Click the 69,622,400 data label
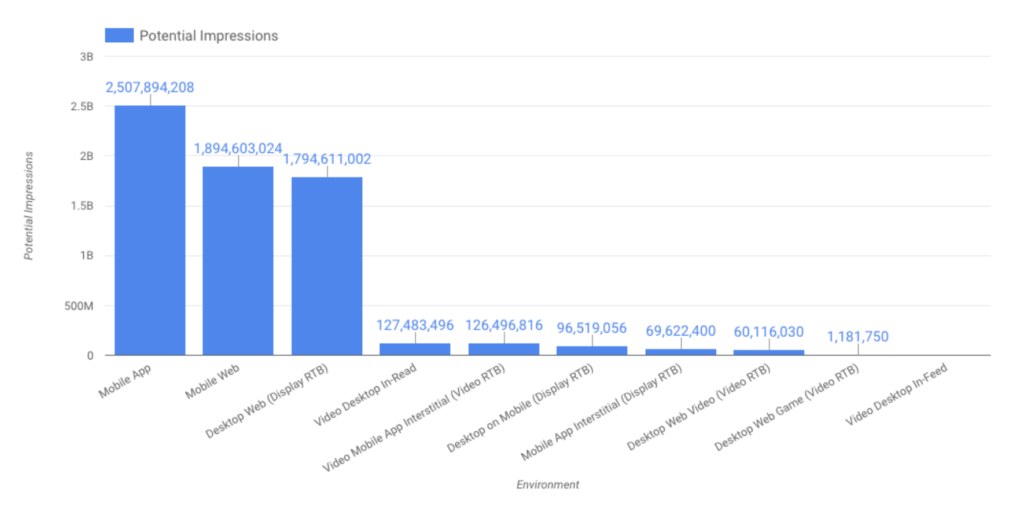Screen dimensions: 1024x522 [681, 329]
